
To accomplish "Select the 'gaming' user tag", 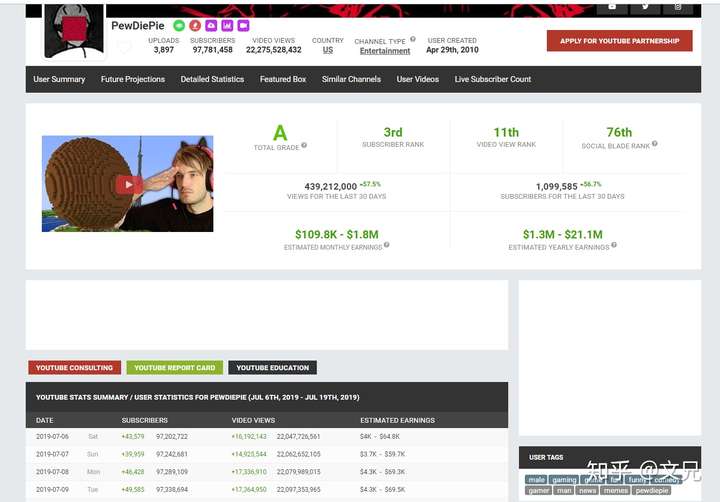I will [564, 480].
